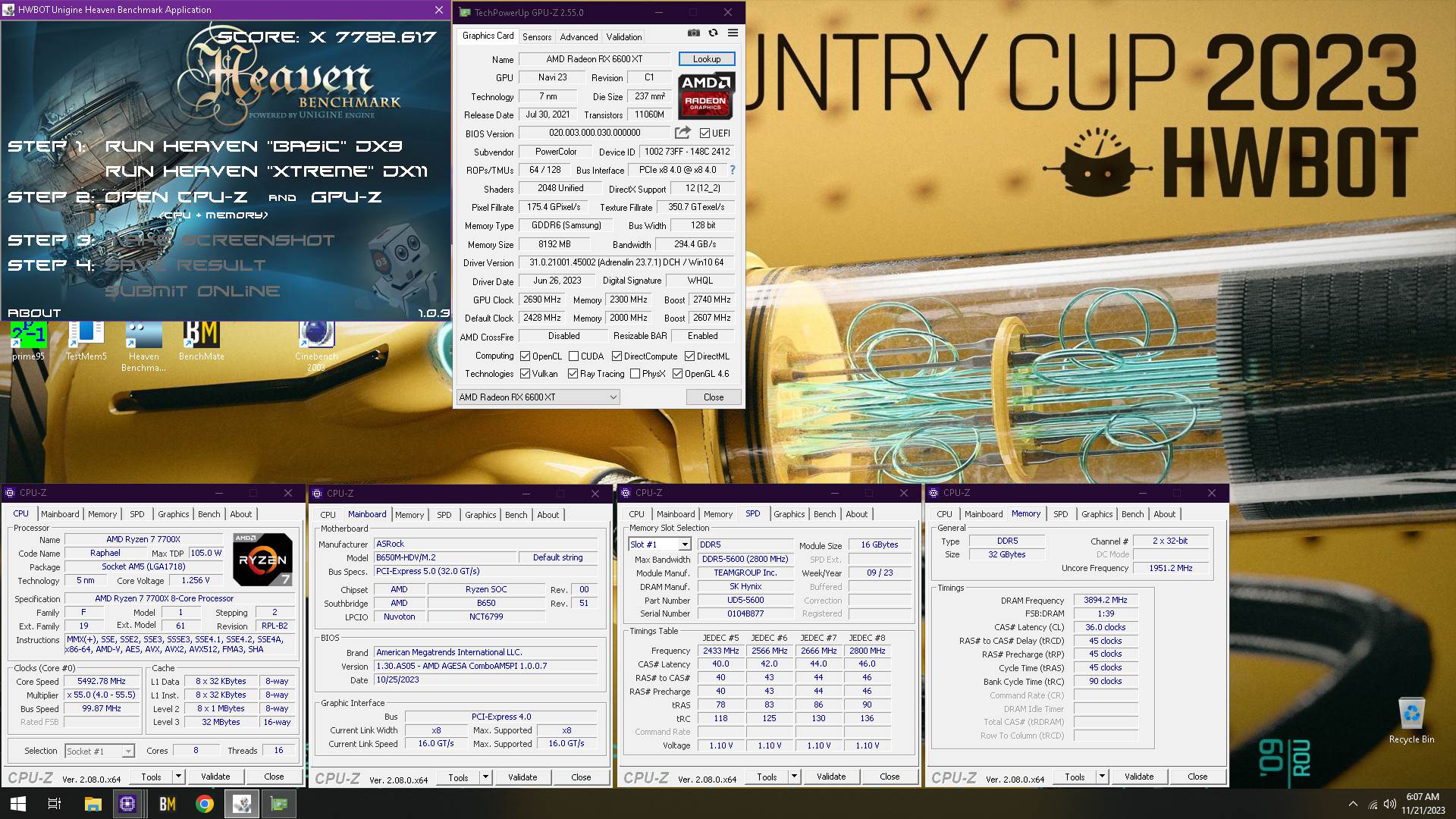Toggle the OpenGL 4.6 checkbox
Viewport: 1456px width, 819px height.
(x=677, y=374)
